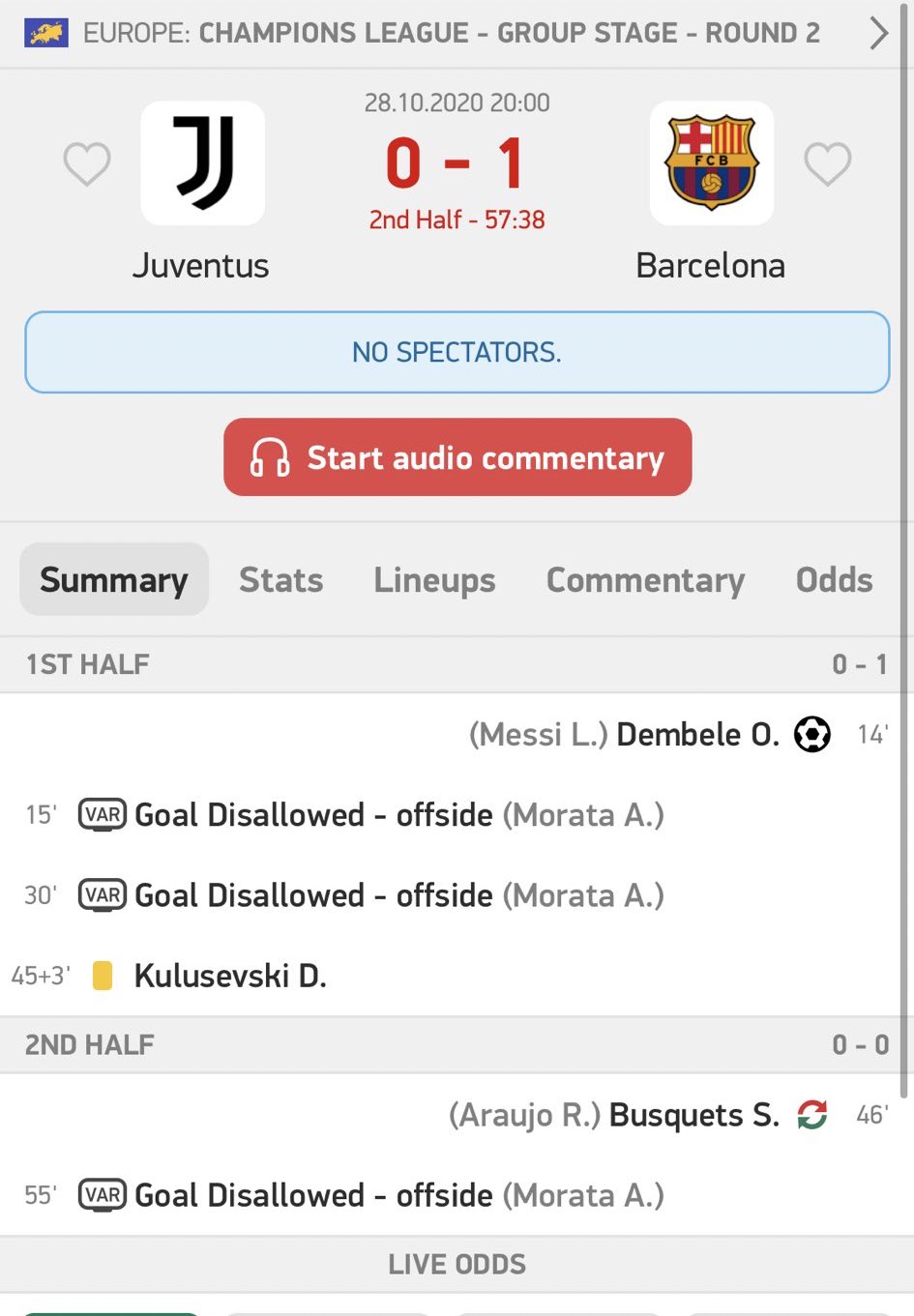Viewport: 914px width, 1316px height.
Task: Click the Europe flag icon
Action: coord(45,34)
